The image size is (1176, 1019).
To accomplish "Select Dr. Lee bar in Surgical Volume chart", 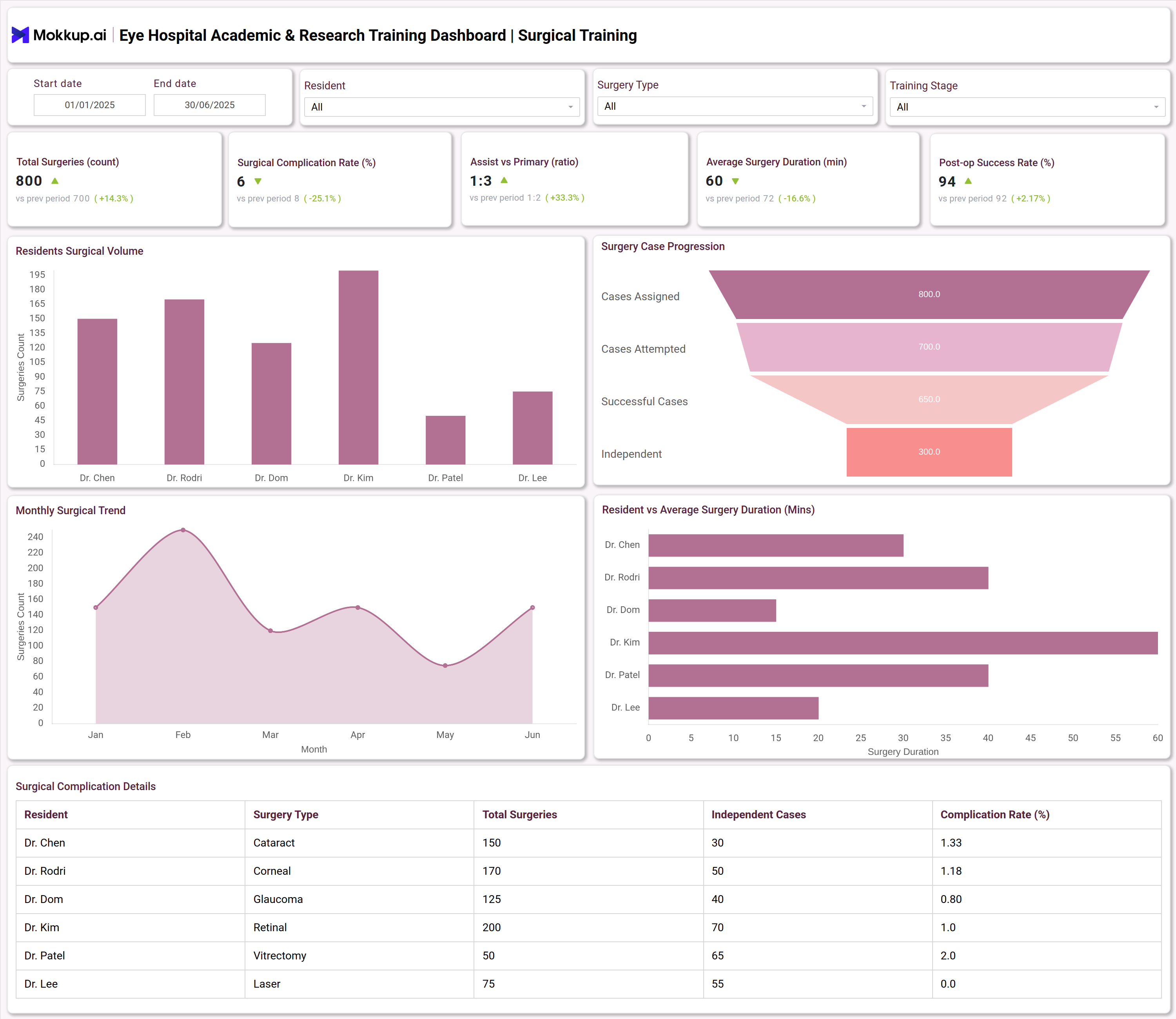I will coord(532,428).
